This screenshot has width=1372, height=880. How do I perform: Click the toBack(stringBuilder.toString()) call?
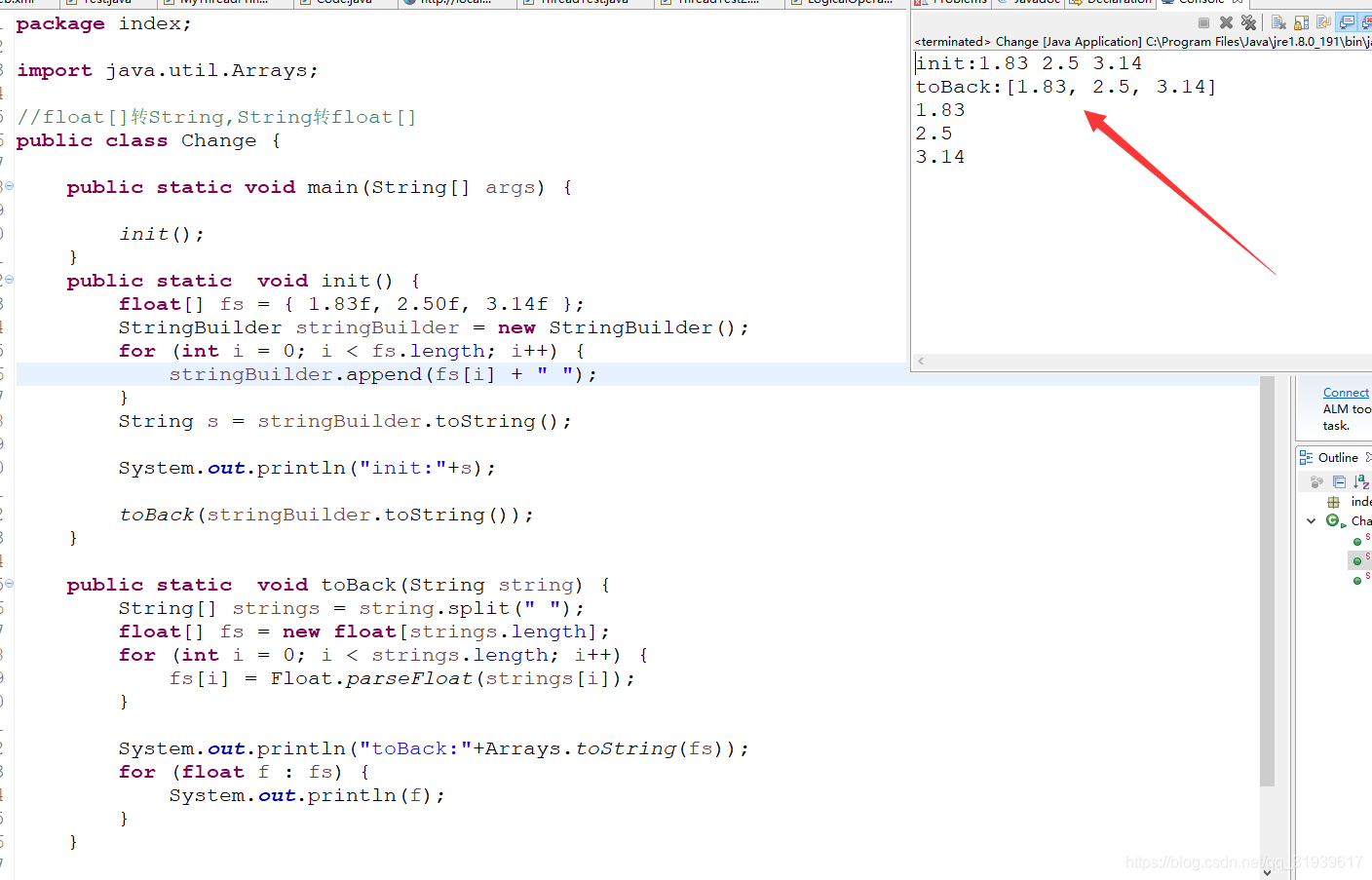326,515
